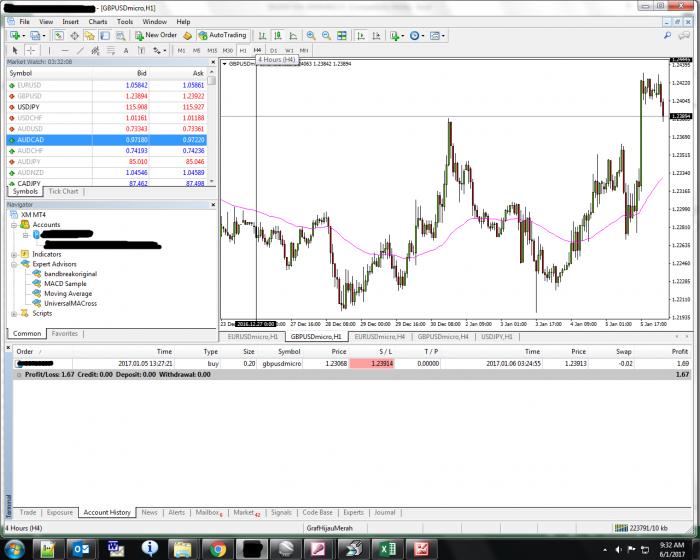The width and height of the screenshot is (700, 560).
Task: Select the Cursor arrow tool
Action: (x=15, y=50)
